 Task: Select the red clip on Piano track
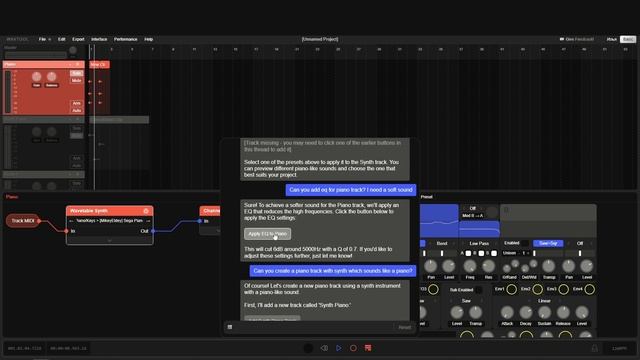(x=99, y=64)
